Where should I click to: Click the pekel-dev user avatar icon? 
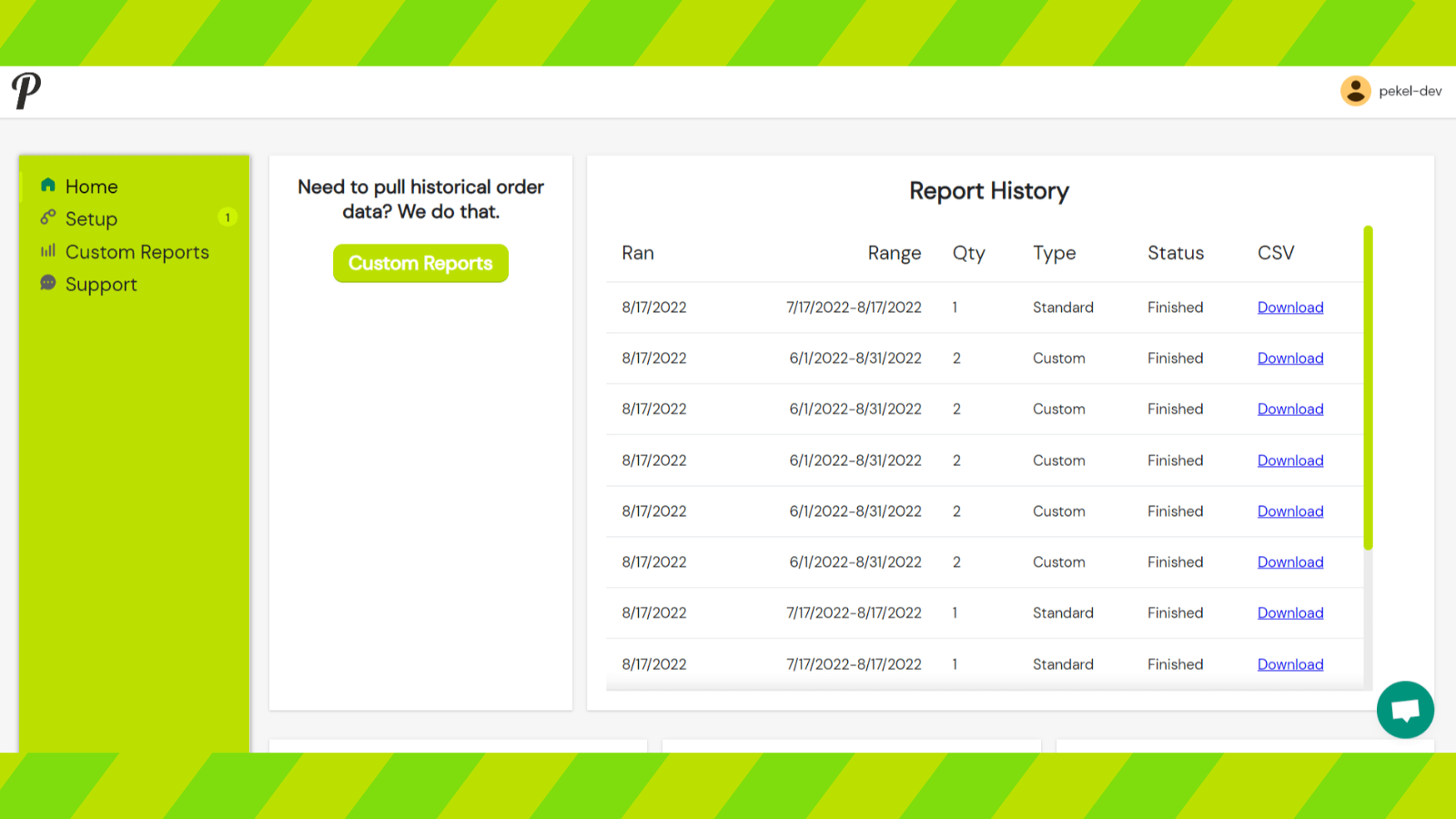1355,91
